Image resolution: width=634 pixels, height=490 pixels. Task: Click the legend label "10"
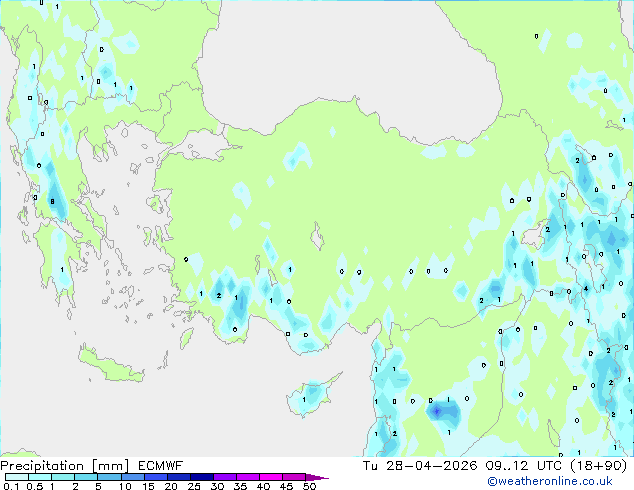click(125, 486)
